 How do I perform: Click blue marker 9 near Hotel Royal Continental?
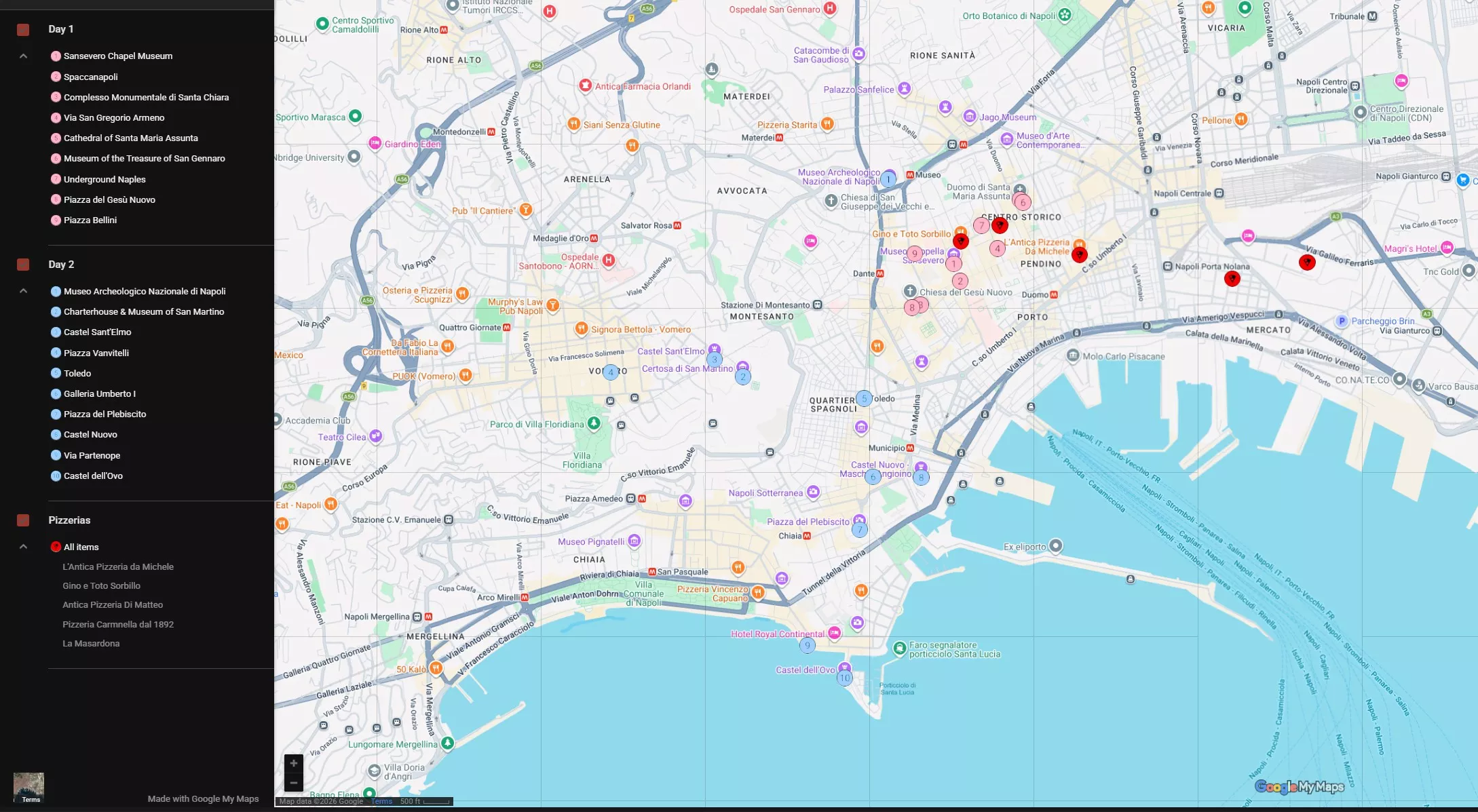coord(807,645)
